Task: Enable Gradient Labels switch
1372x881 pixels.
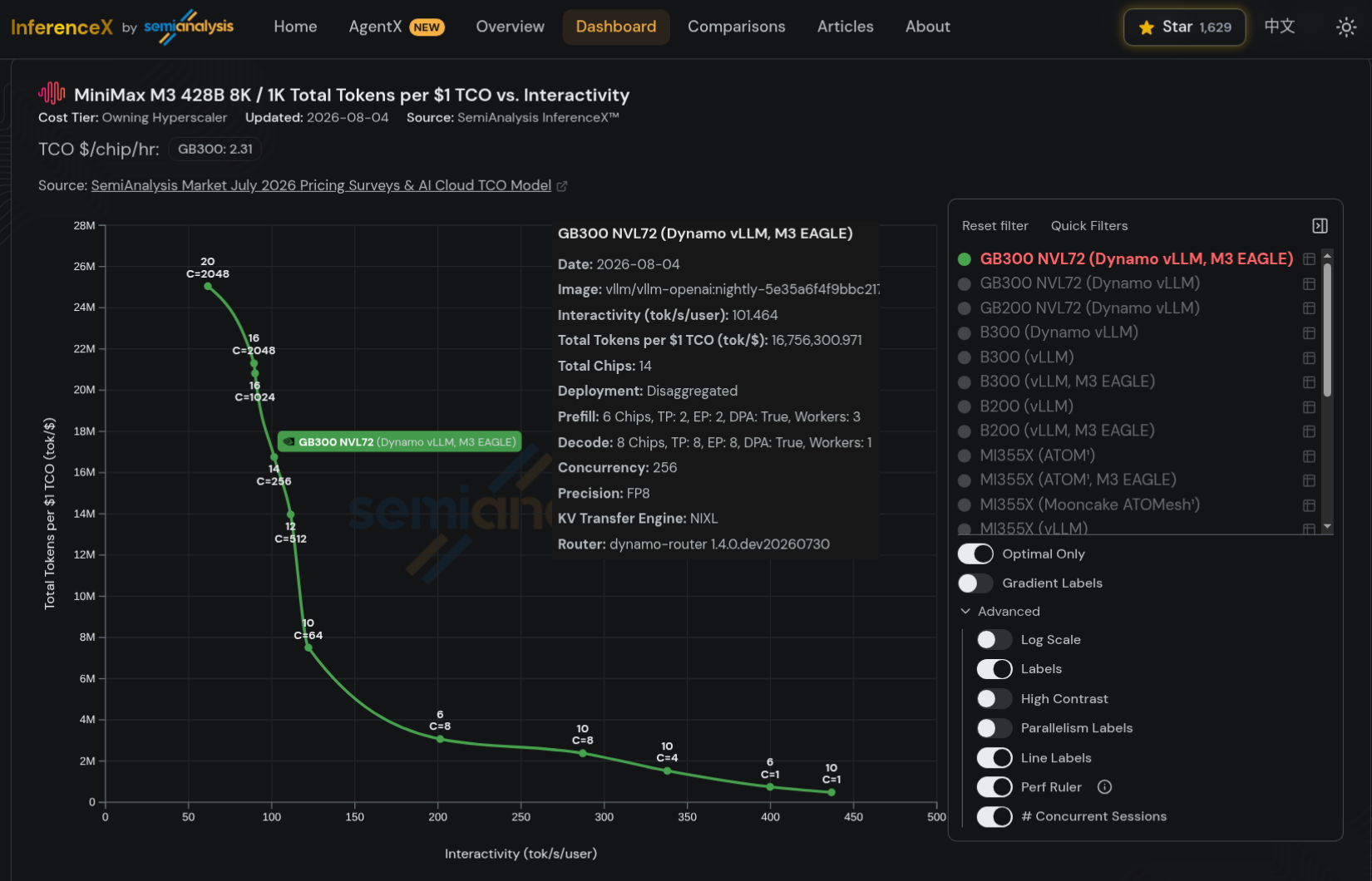Action: pos(975,583)
